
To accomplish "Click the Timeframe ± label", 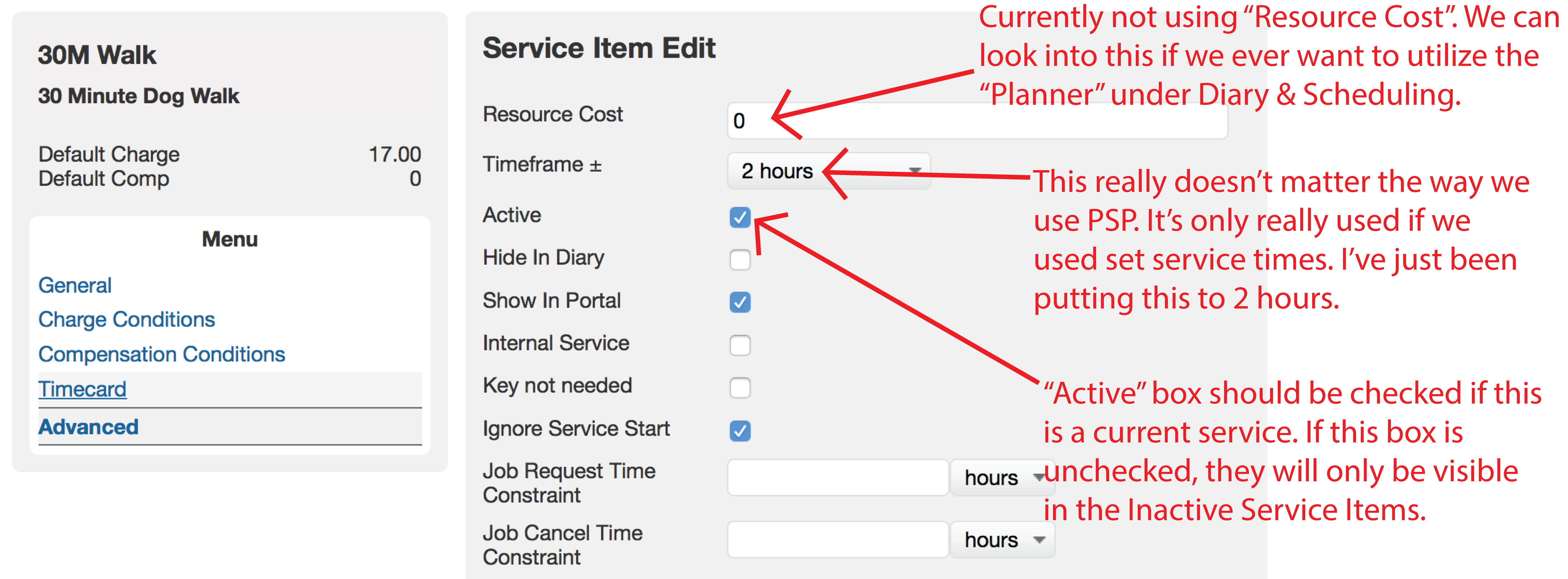I will click(542, 164).
